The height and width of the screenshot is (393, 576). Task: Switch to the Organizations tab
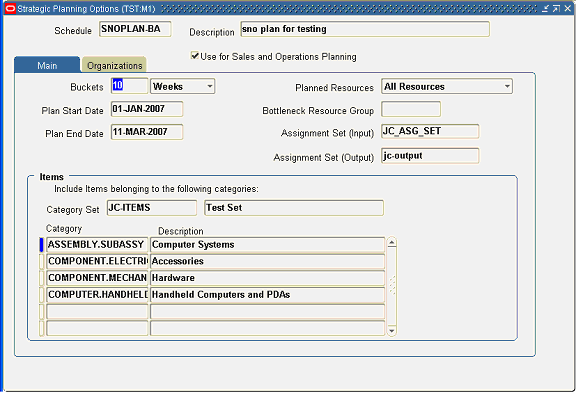114,65
